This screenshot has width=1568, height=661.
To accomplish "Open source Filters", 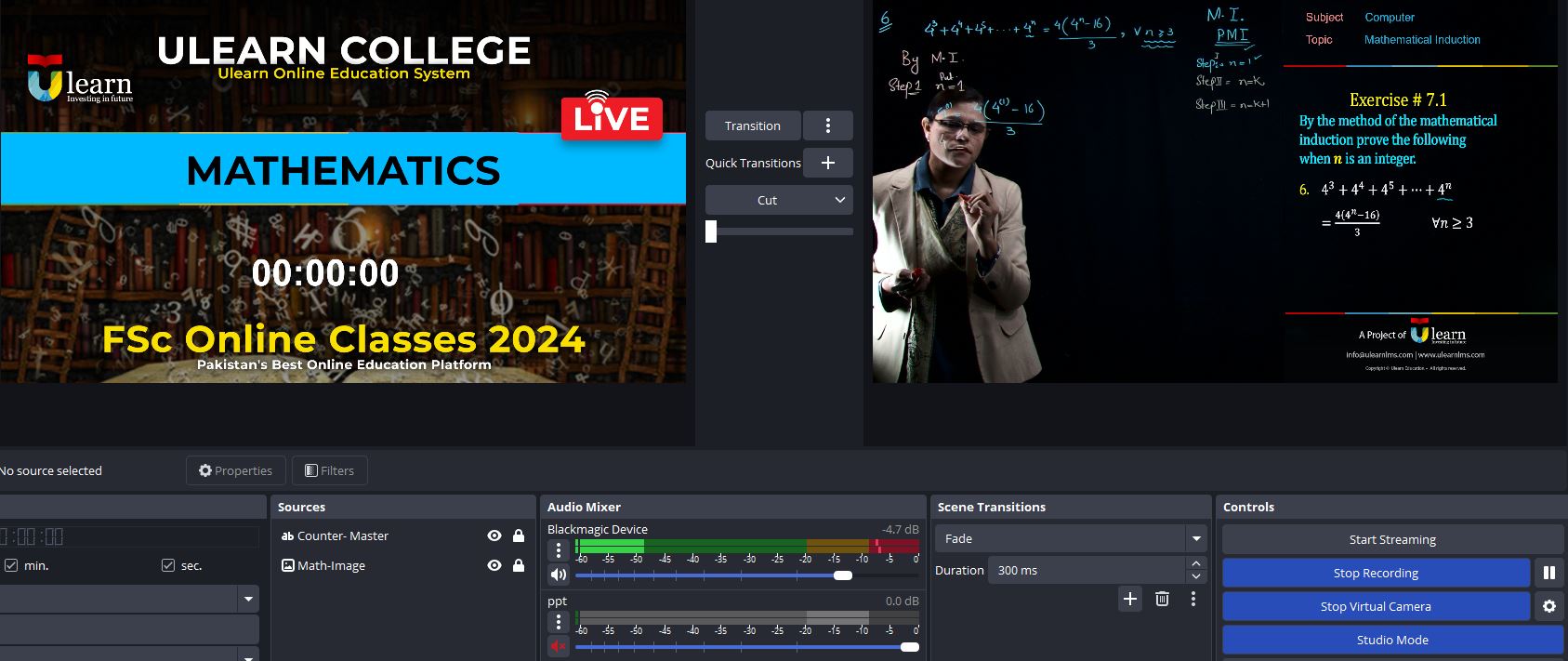I will [x=330, y=470].
